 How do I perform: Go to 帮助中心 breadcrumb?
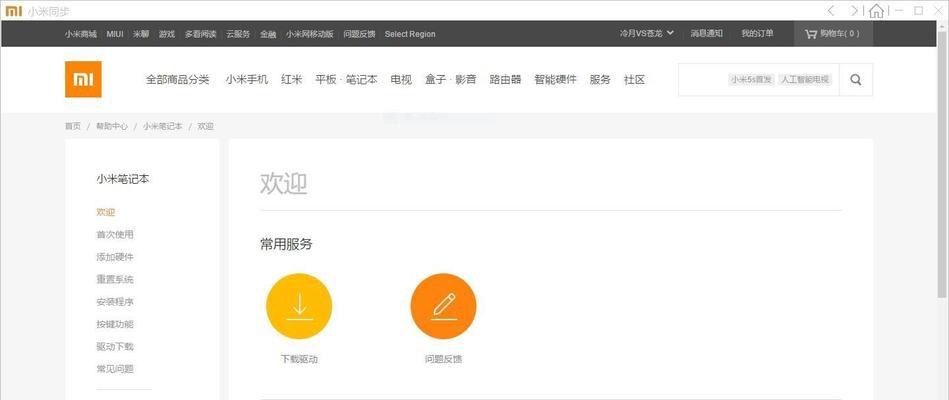click(111, 126)
